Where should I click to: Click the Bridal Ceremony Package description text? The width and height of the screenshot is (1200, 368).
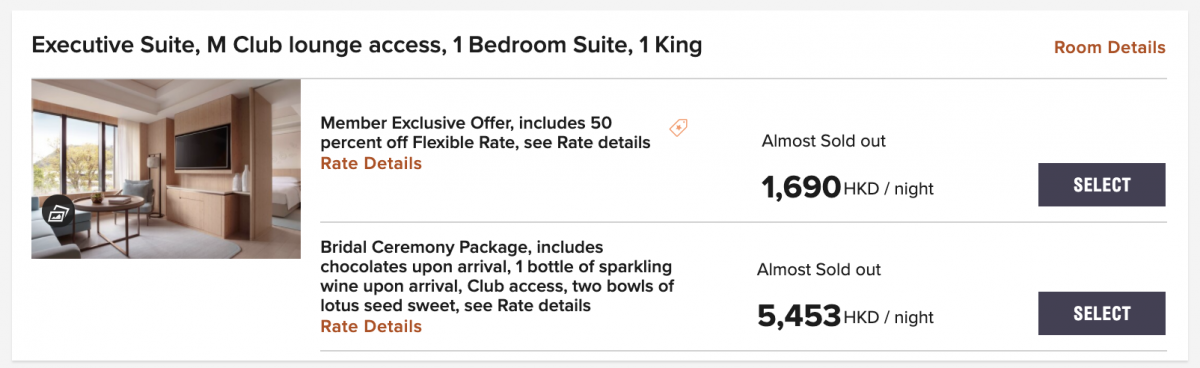click(497, 276)
